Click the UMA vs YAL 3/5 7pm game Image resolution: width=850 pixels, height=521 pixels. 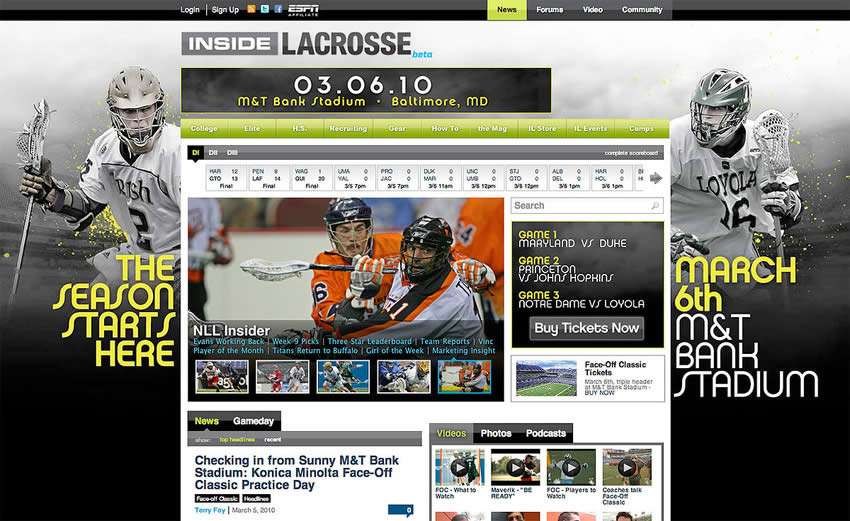coord(353,178)
